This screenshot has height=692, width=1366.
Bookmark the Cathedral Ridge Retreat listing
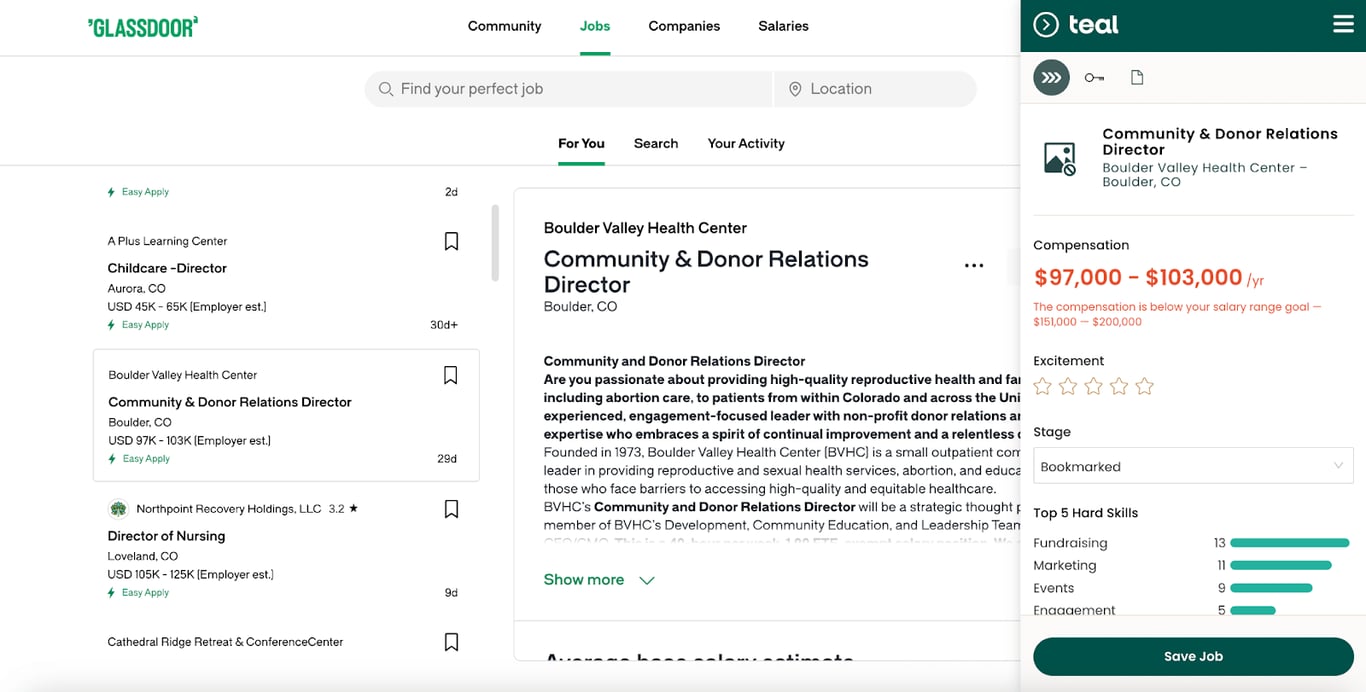451,642
